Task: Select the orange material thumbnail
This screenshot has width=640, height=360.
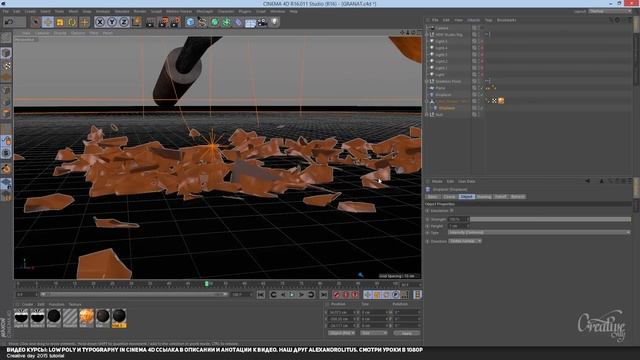Action: 87,318
